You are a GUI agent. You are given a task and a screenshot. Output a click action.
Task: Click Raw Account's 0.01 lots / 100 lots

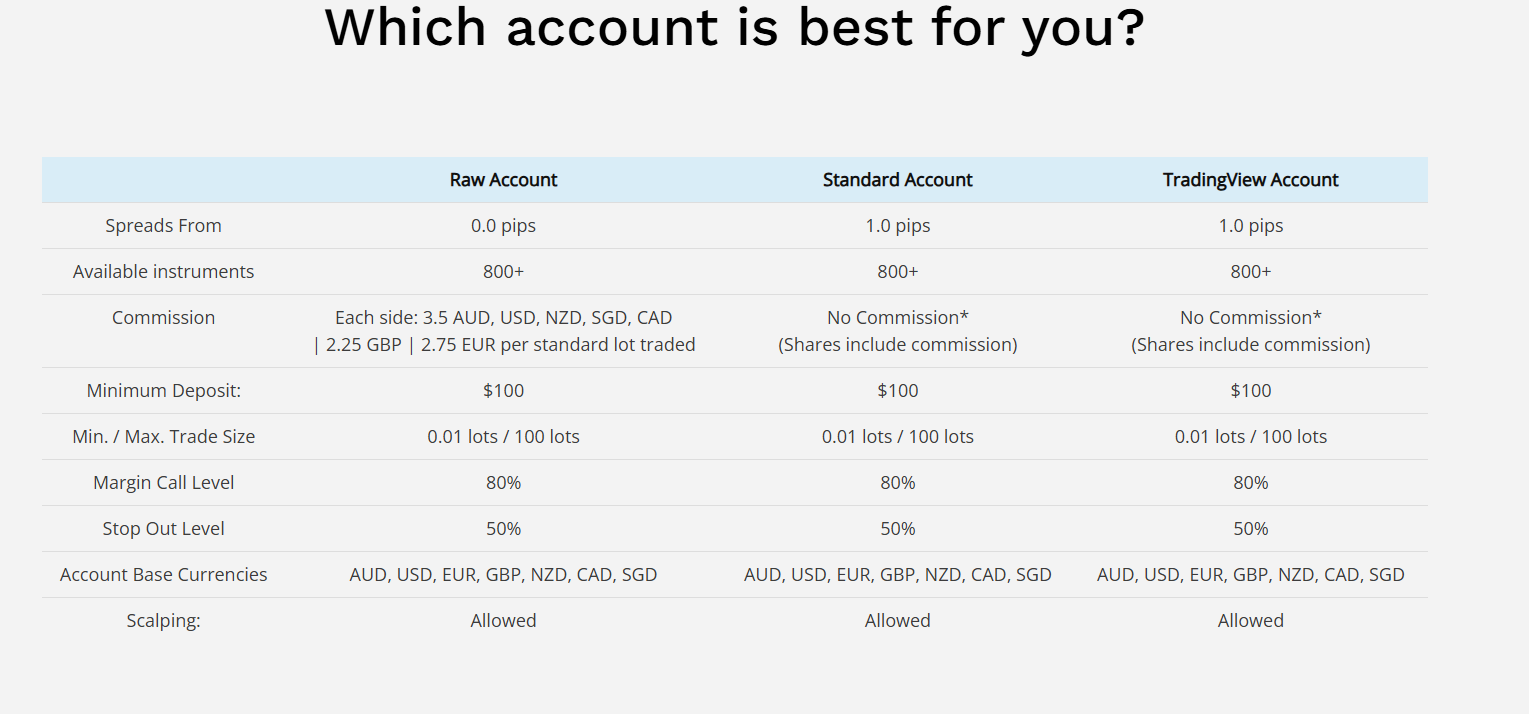pos(503,437)
